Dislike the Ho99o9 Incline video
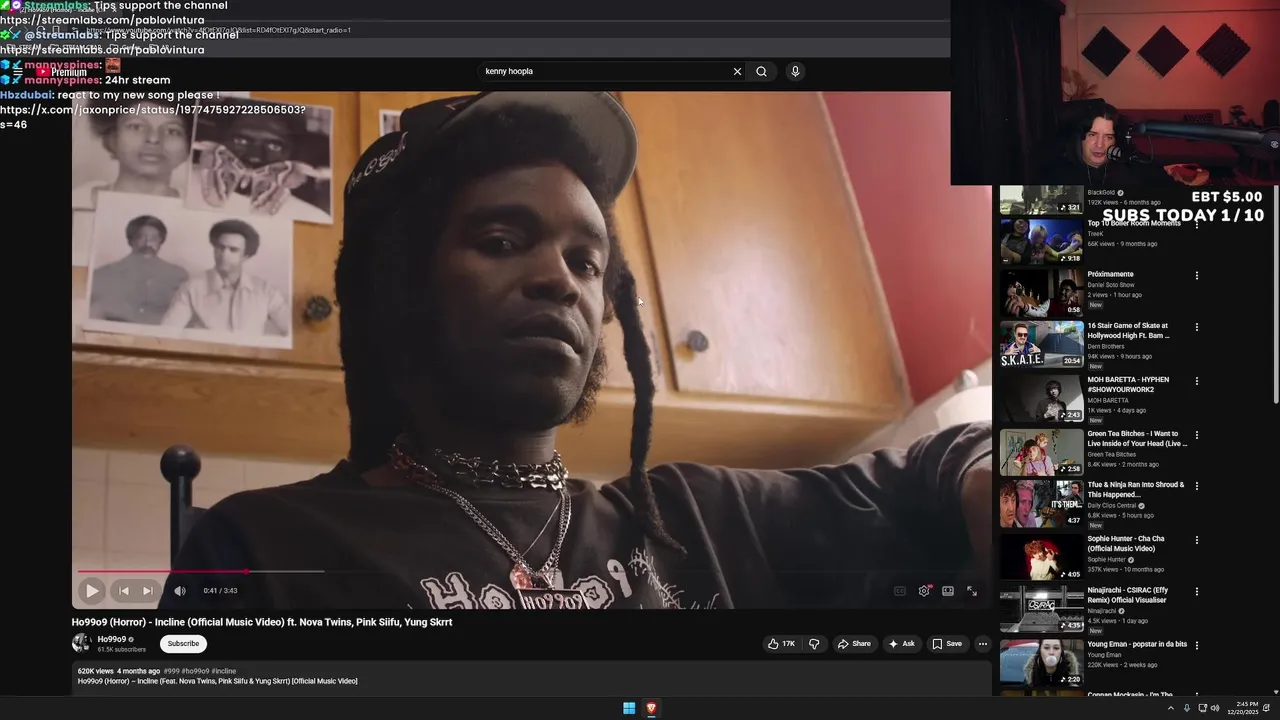The image size is (1280, 720). coord(814,644)
